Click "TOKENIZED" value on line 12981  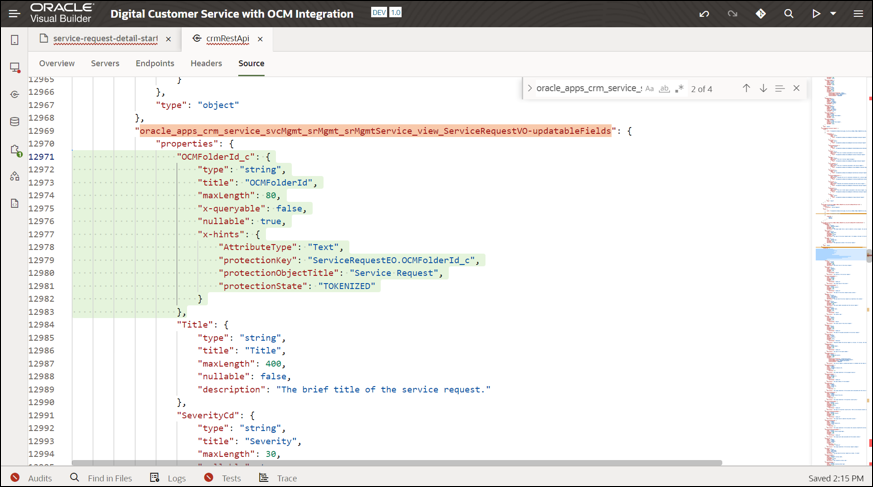point(347,286)
